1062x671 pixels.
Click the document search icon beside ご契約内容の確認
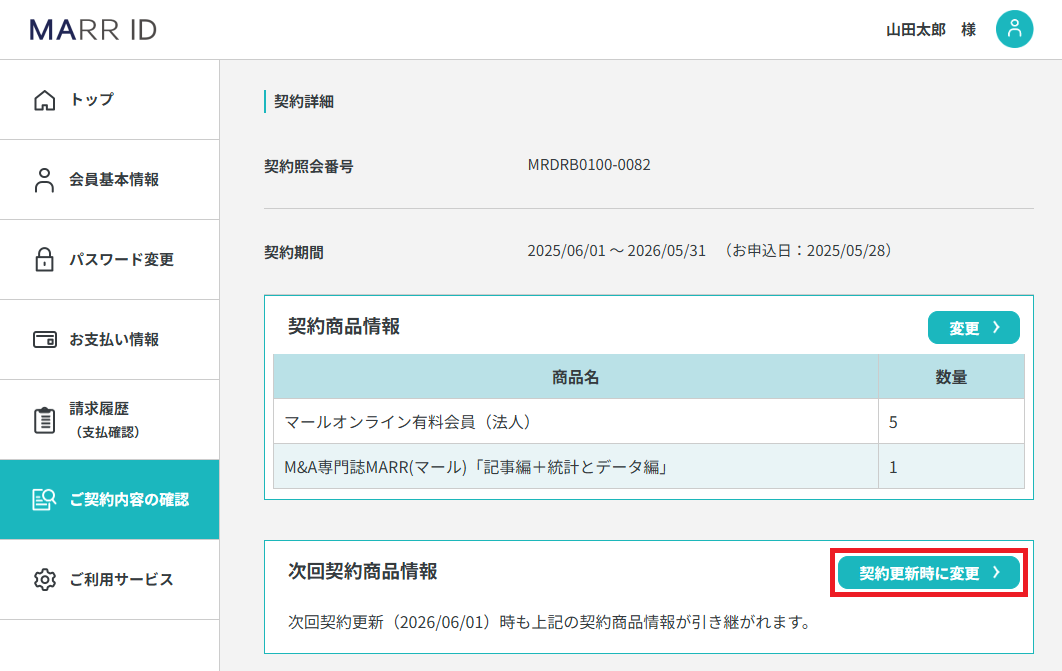click(45, 500)
